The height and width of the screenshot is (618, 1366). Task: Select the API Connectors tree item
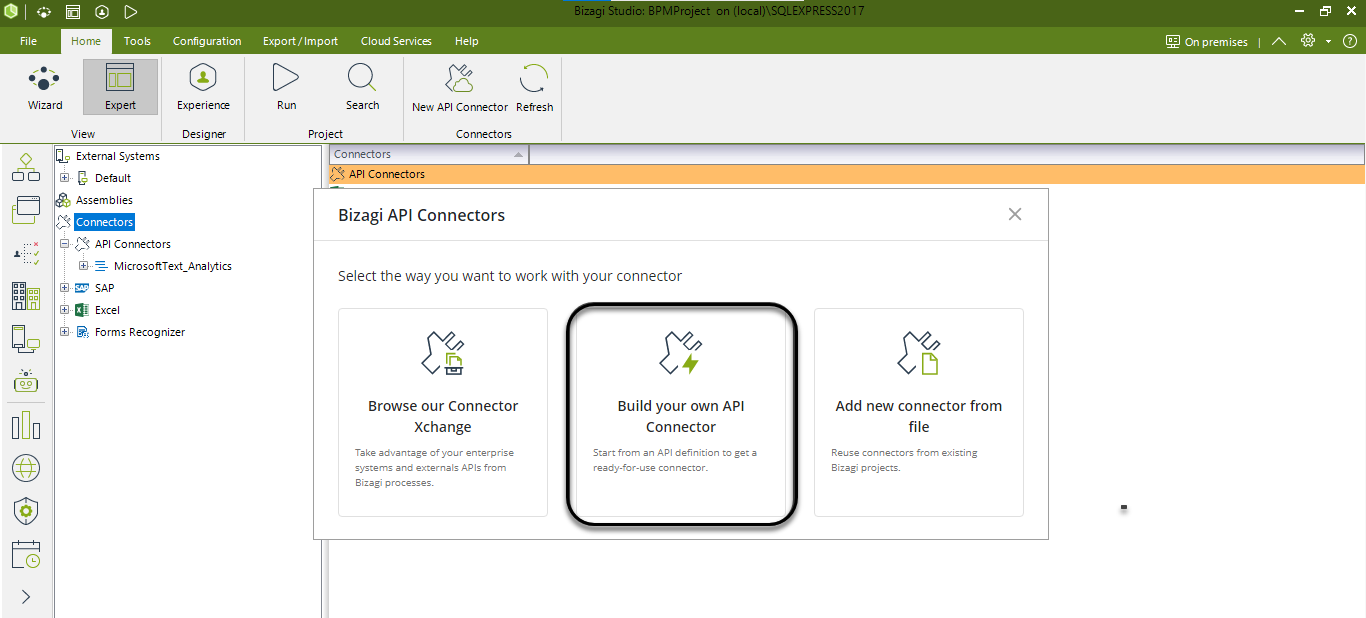click(x=133, y=244)
